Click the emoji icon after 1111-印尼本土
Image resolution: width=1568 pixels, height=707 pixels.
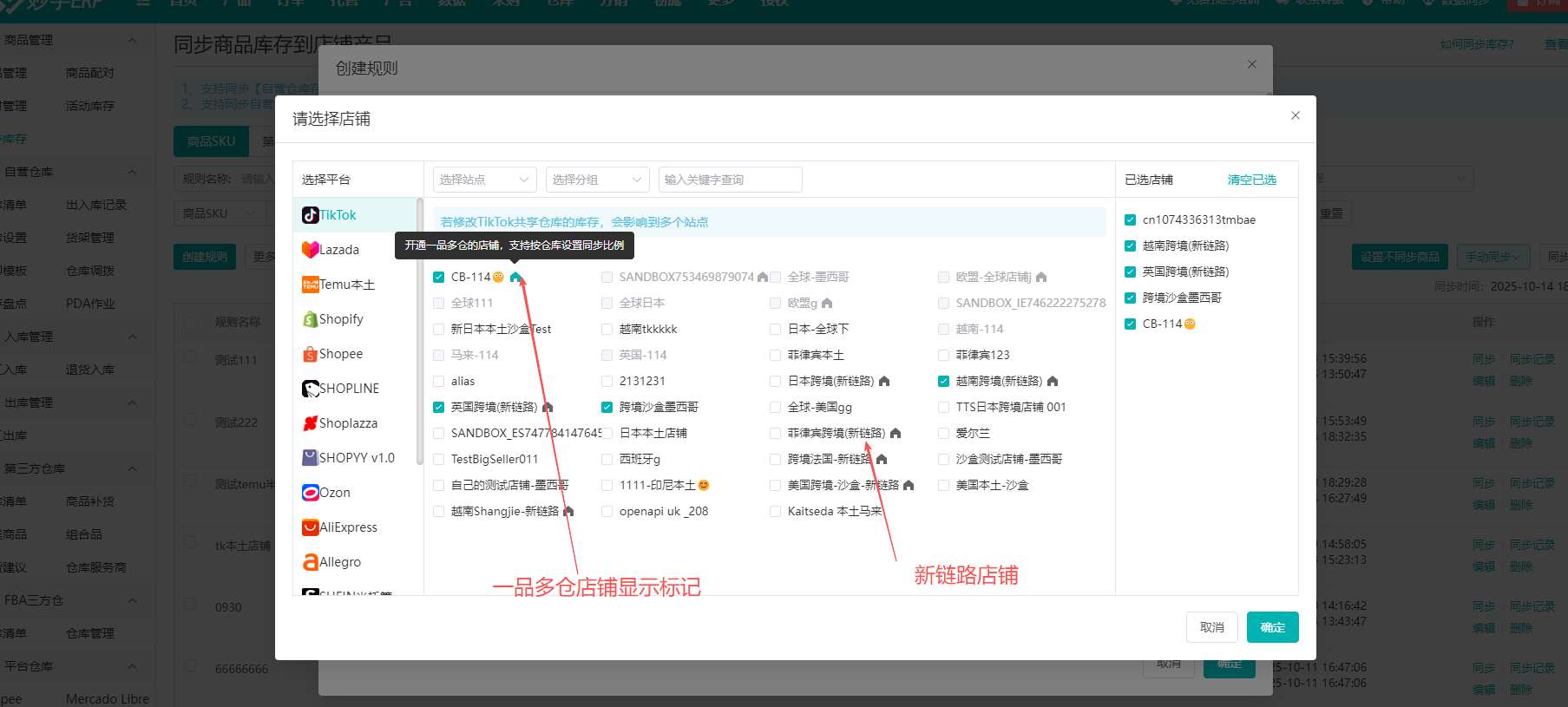coord(704,485)
